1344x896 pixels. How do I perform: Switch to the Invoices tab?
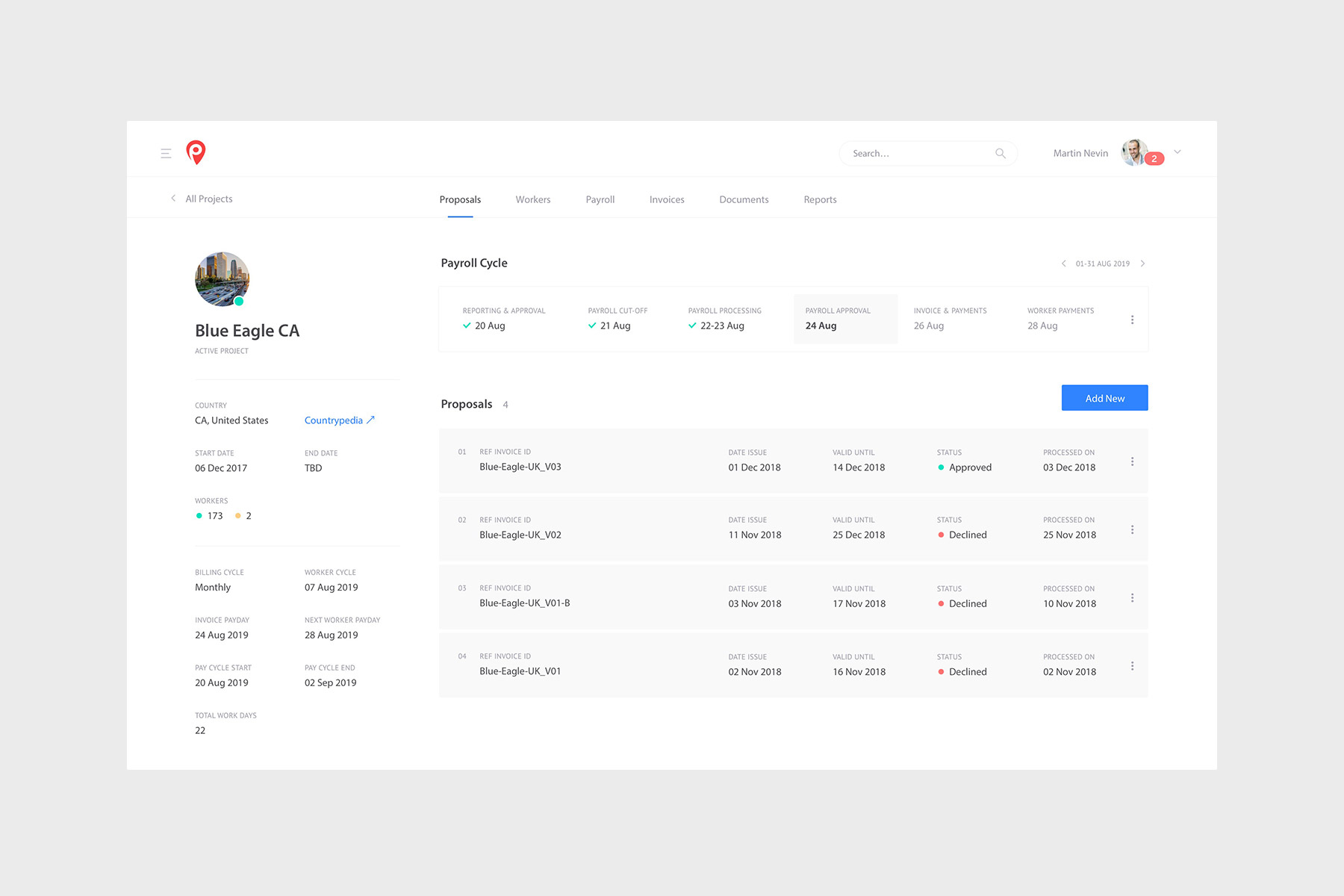667,199
